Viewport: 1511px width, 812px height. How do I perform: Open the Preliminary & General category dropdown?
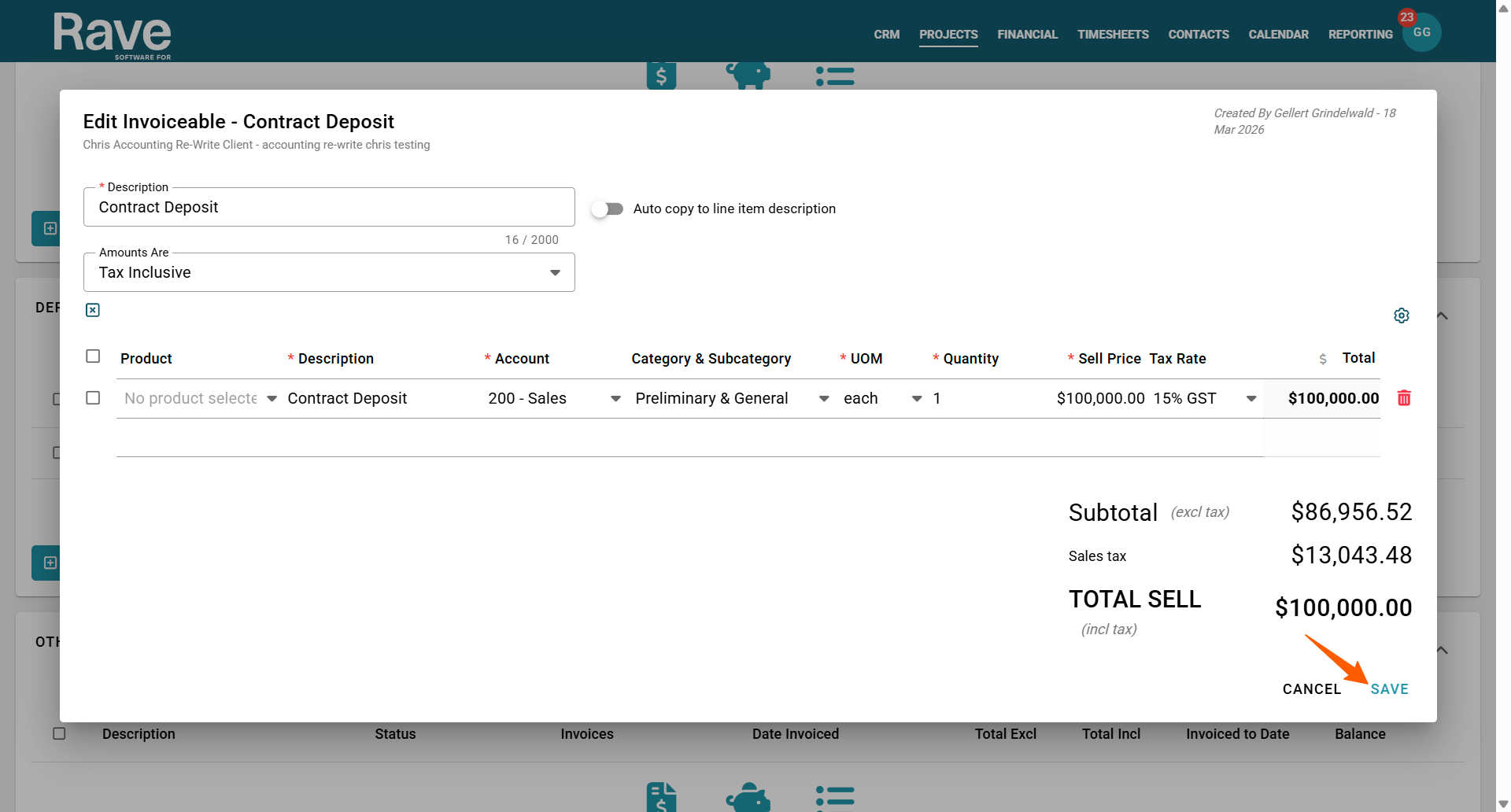pos(732,398)
